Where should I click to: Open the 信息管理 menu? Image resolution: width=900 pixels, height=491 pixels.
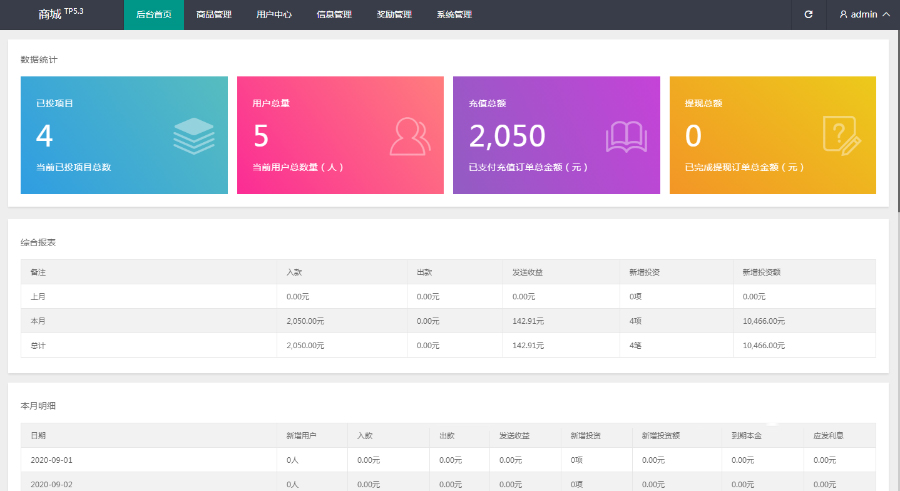coord(334,15)
